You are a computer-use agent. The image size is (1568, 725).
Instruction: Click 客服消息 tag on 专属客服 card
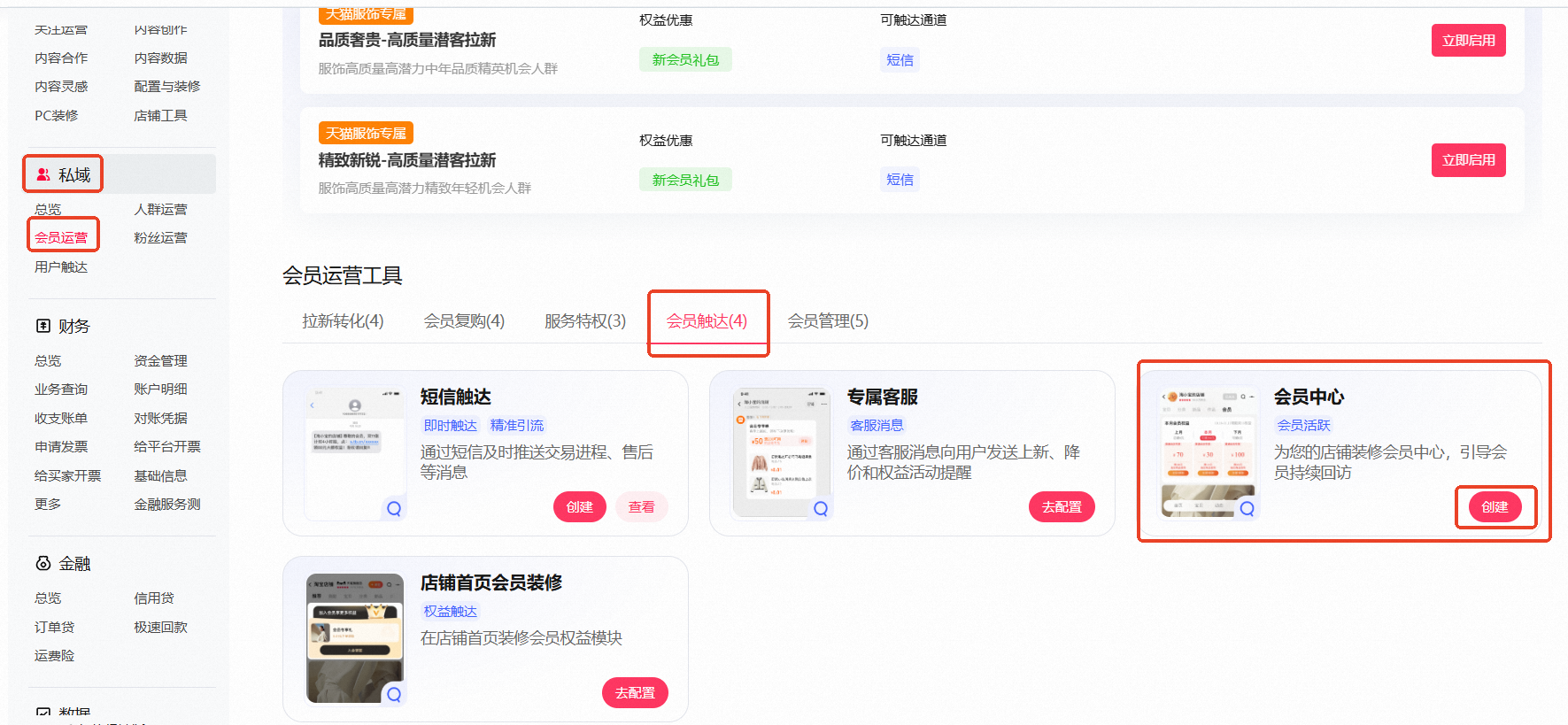tap(877, 425)
